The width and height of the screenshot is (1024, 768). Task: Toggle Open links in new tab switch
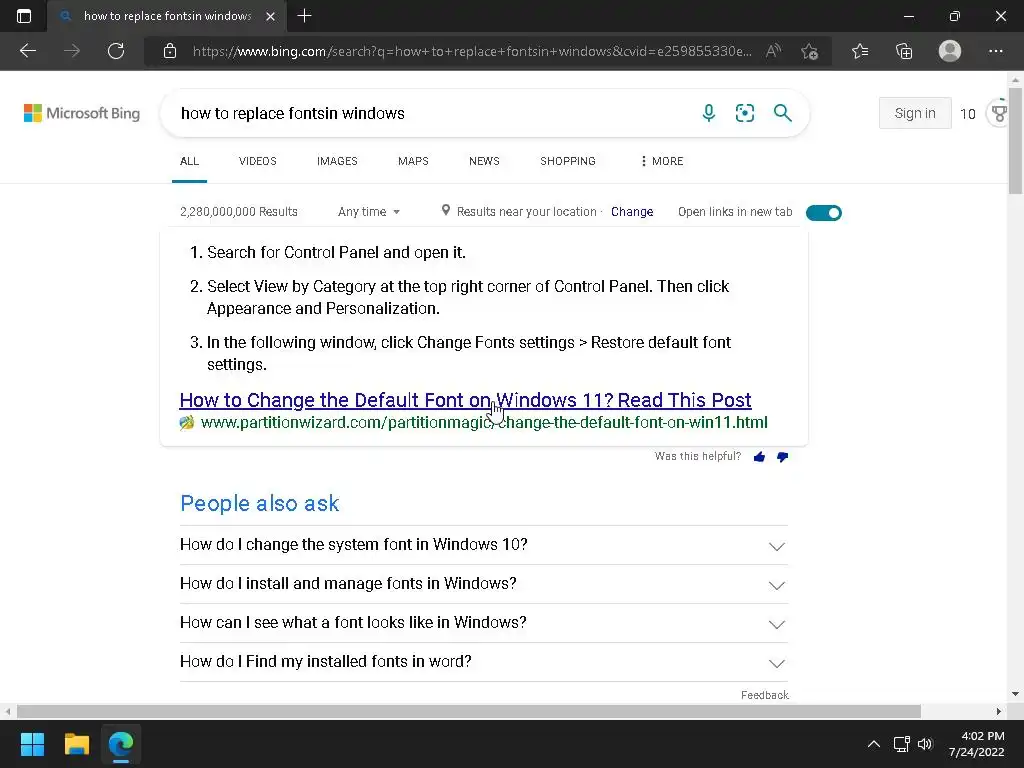point(824,212)
